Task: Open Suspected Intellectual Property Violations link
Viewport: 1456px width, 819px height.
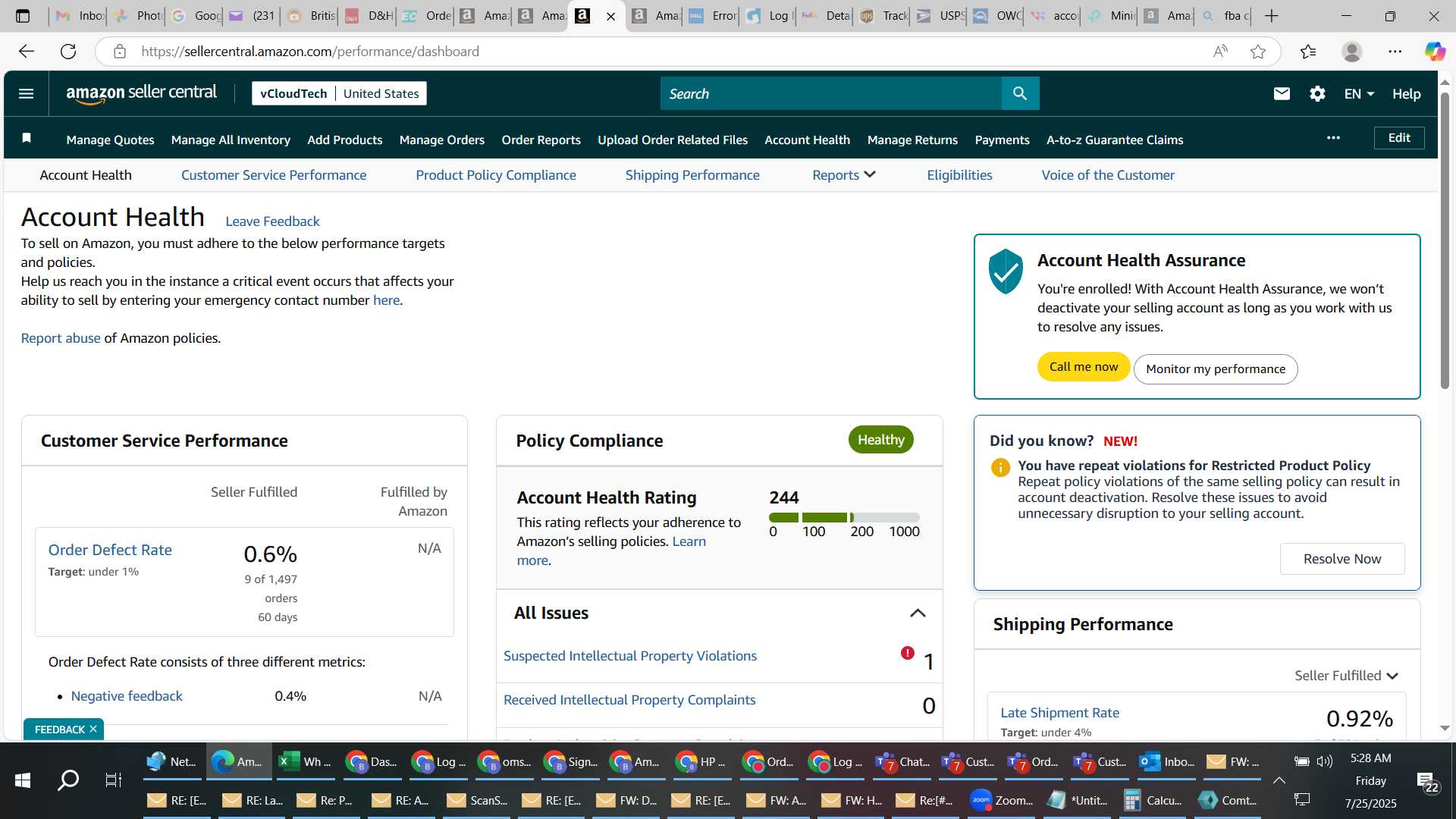Action: coord(629,655)
